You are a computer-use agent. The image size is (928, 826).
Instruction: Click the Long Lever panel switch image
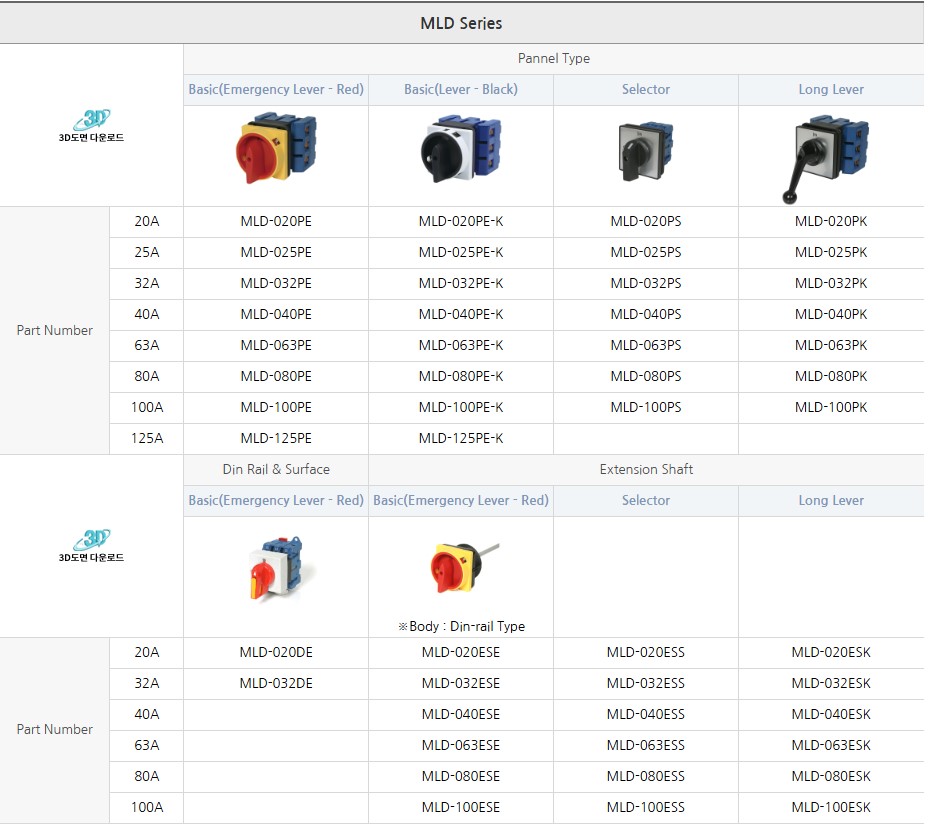[828, 156]
